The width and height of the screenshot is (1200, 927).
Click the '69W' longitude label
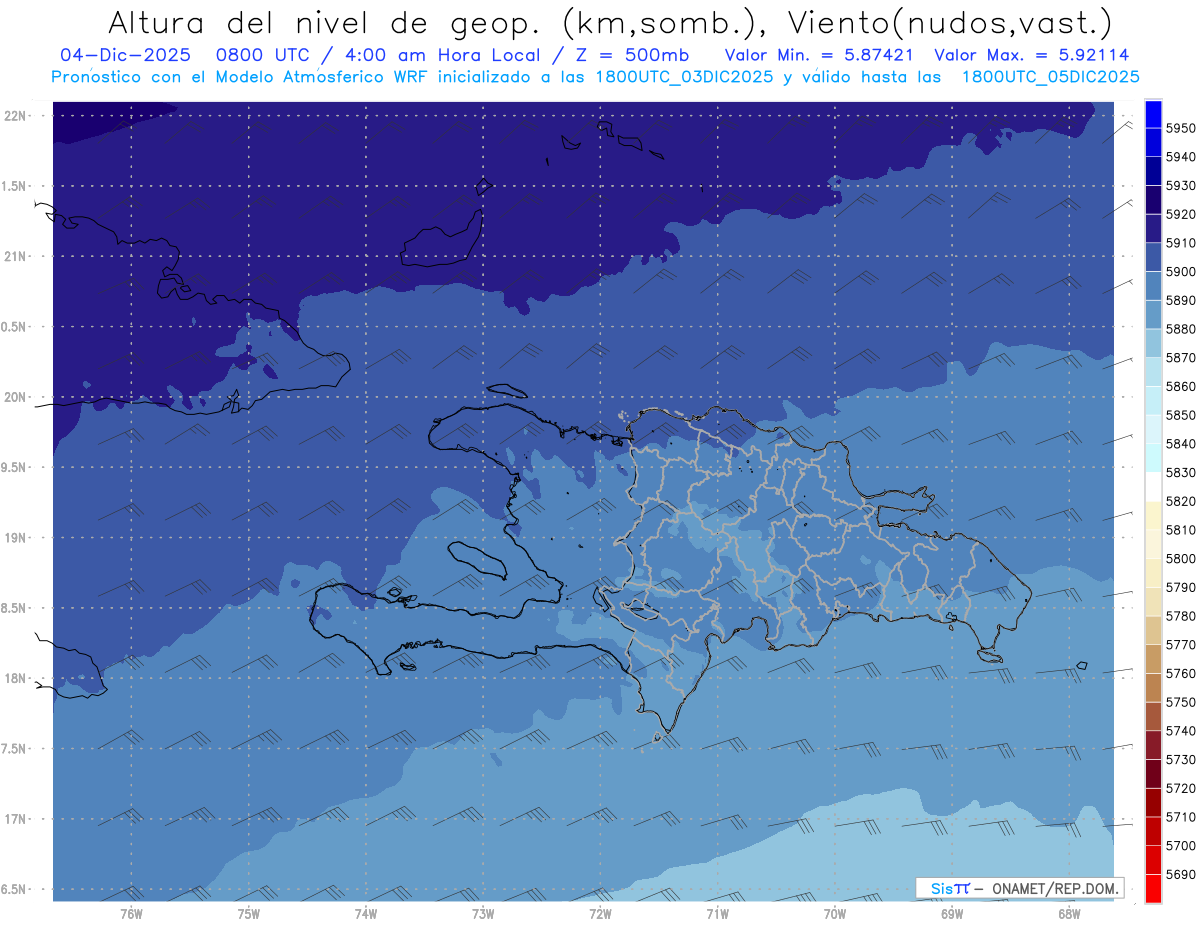(x=951, y=913)
